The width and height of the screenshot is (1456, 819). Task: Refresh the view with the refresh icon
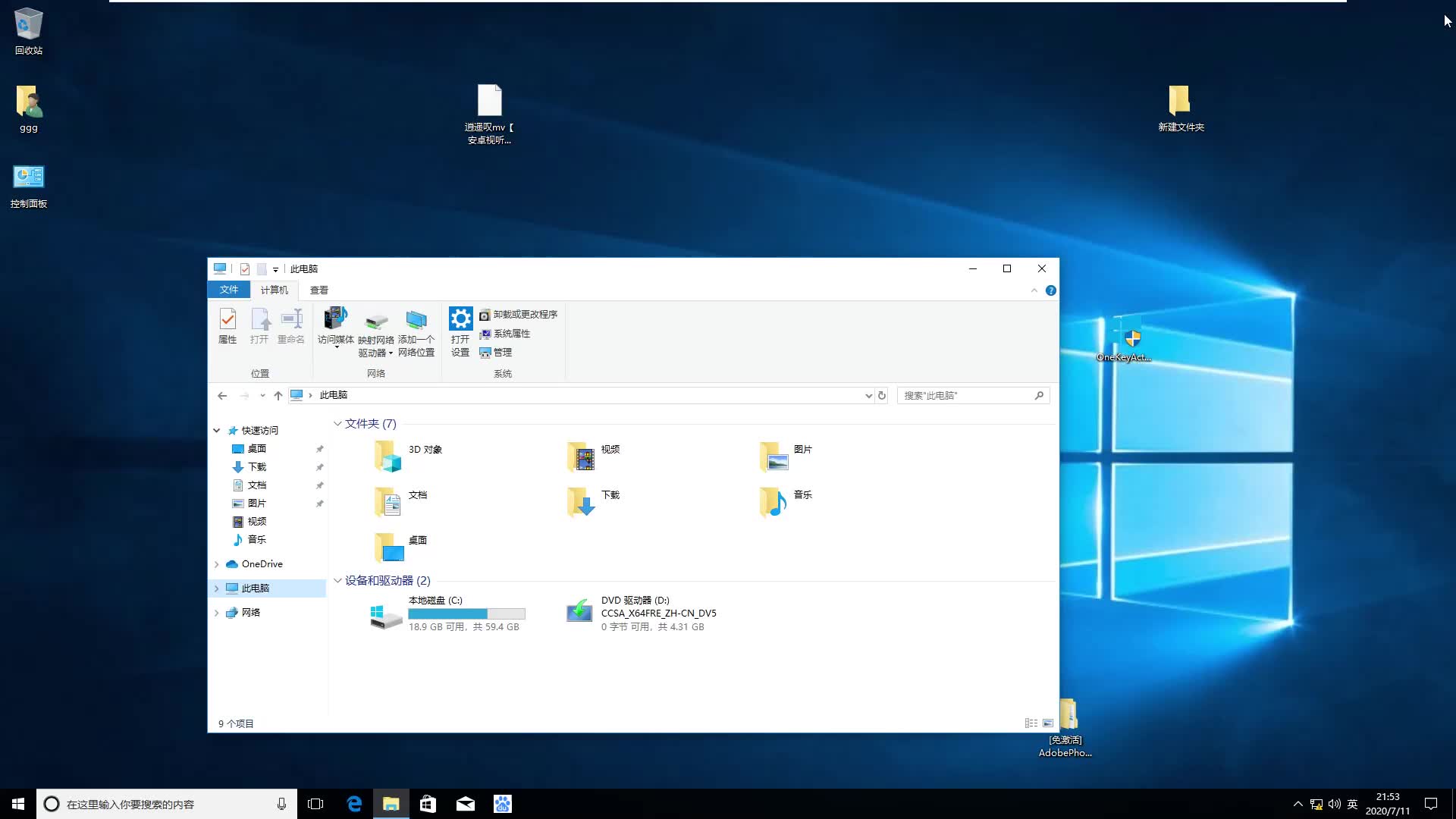(882, 395)
